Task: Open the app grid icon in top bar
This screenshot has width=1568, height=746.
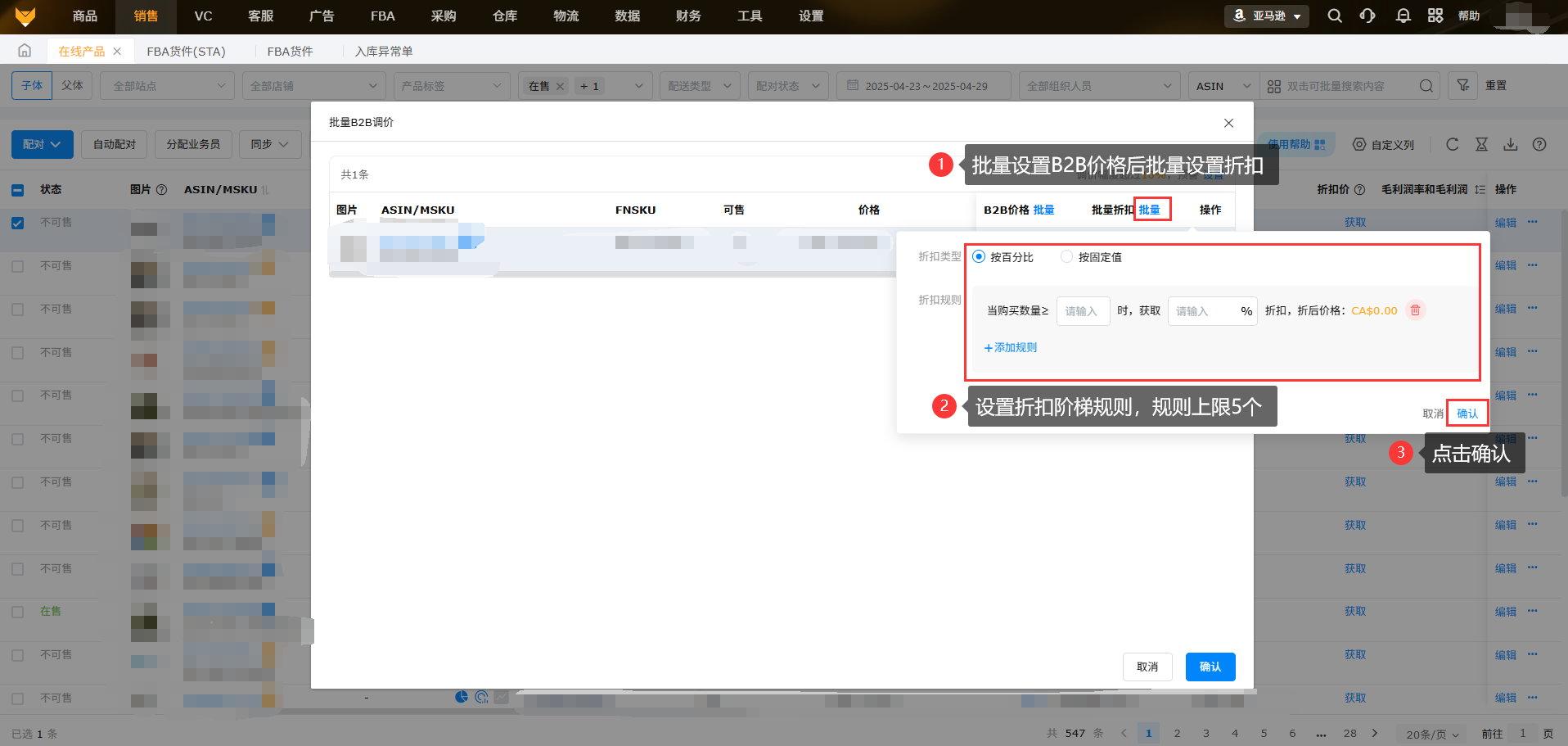Action: pos(1435,16)
